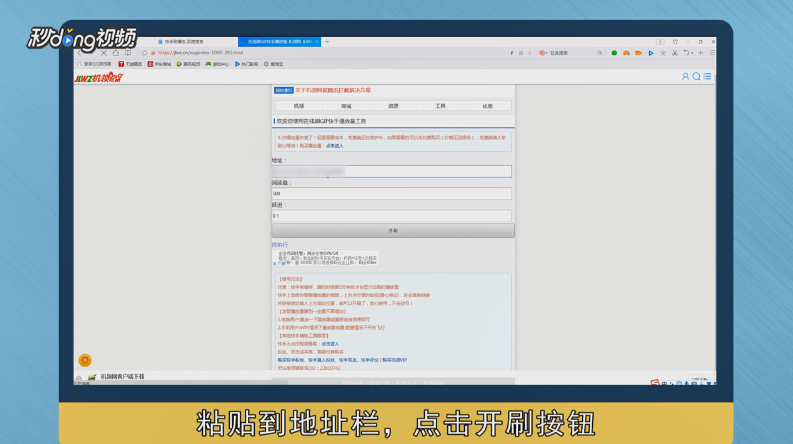The image size is (793, 444).
Task: Click the online search input box
Action: [x=571, y=53]
